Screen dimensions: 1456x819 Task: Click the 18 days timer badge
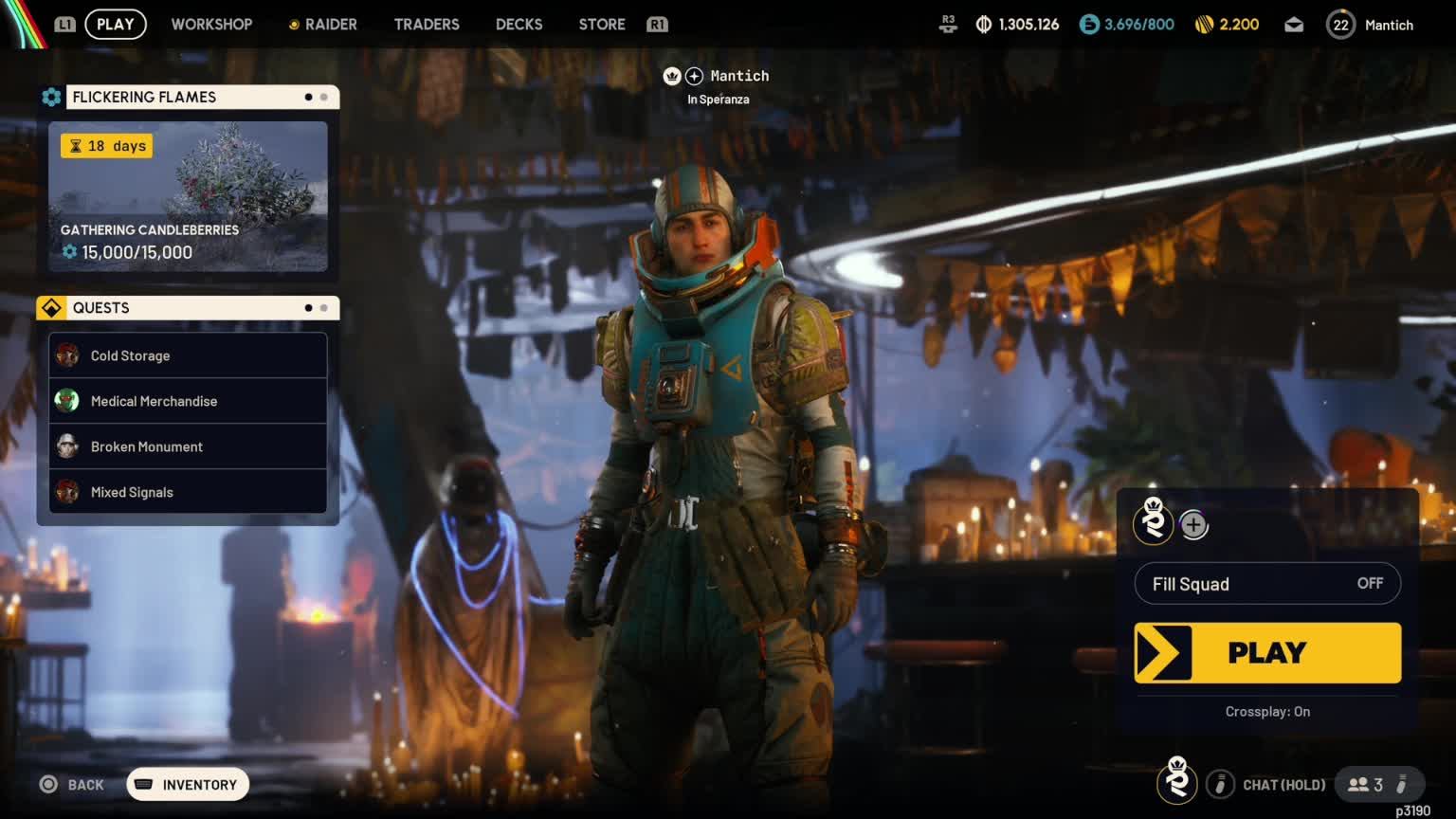coord(107,146)
